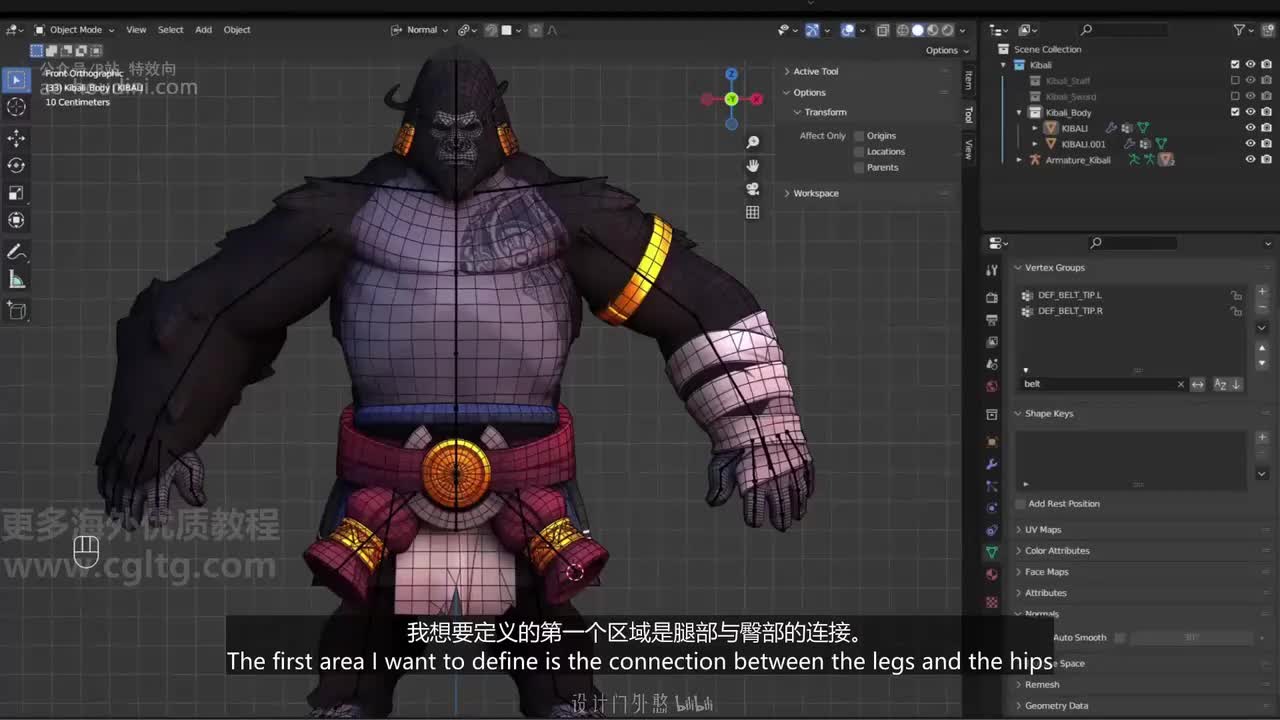
Task: Enable the Parents checkbox
Action: pyautogui.click(x=859, y=168)
